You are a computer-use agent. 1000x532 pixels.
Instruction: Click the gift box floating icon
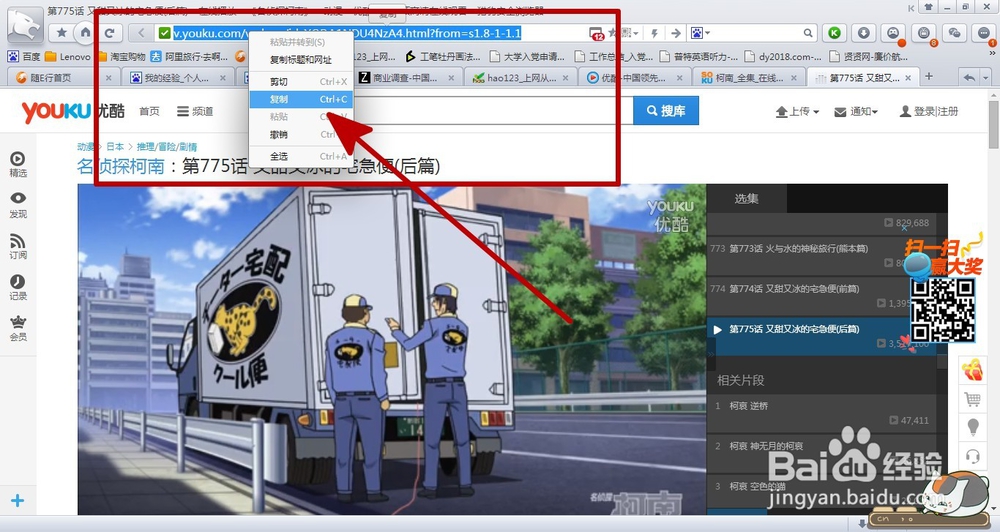point(972,369)
